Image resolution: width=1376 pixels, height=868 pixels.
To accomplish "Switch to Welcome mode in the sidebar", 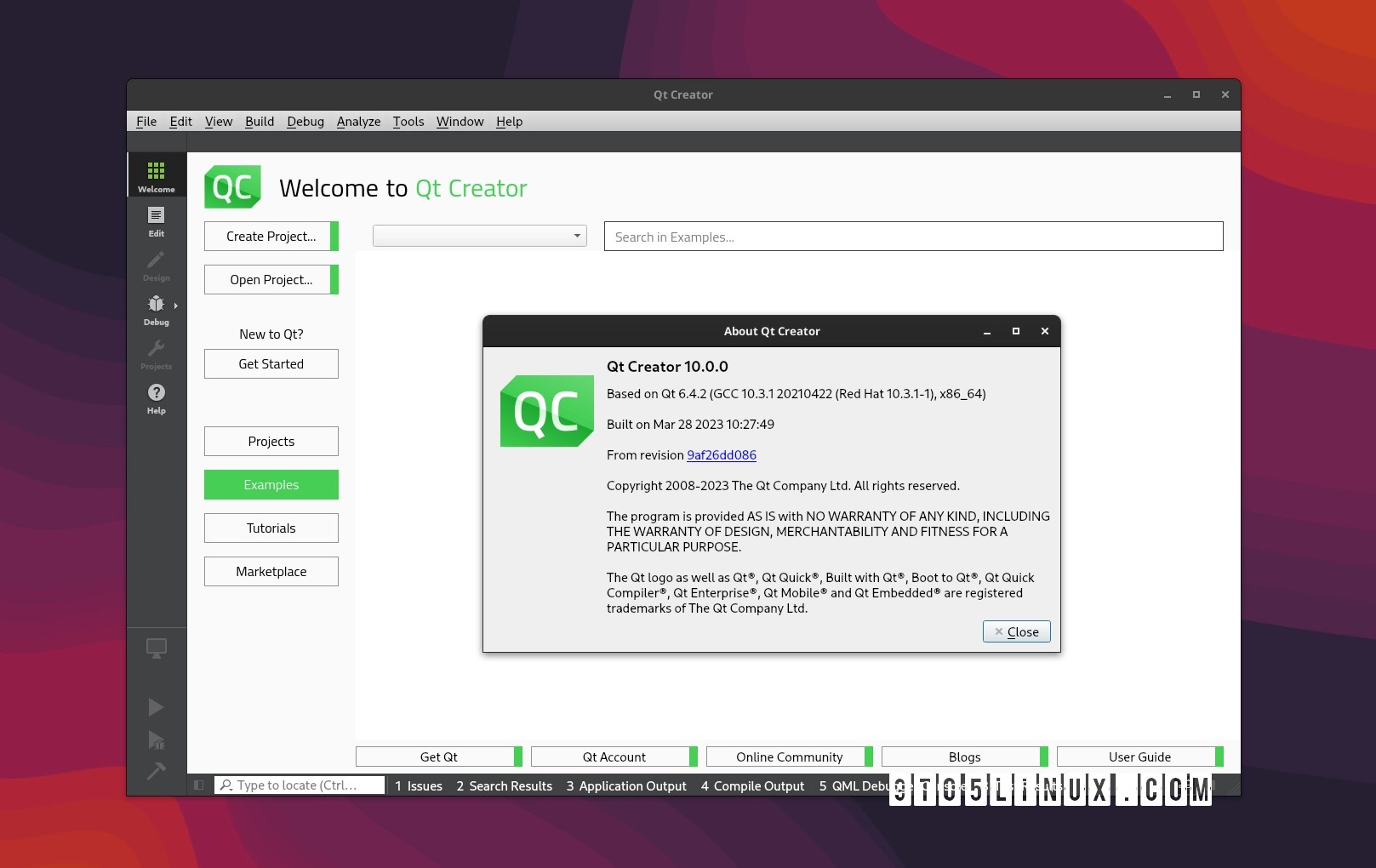I will point(156,174).
